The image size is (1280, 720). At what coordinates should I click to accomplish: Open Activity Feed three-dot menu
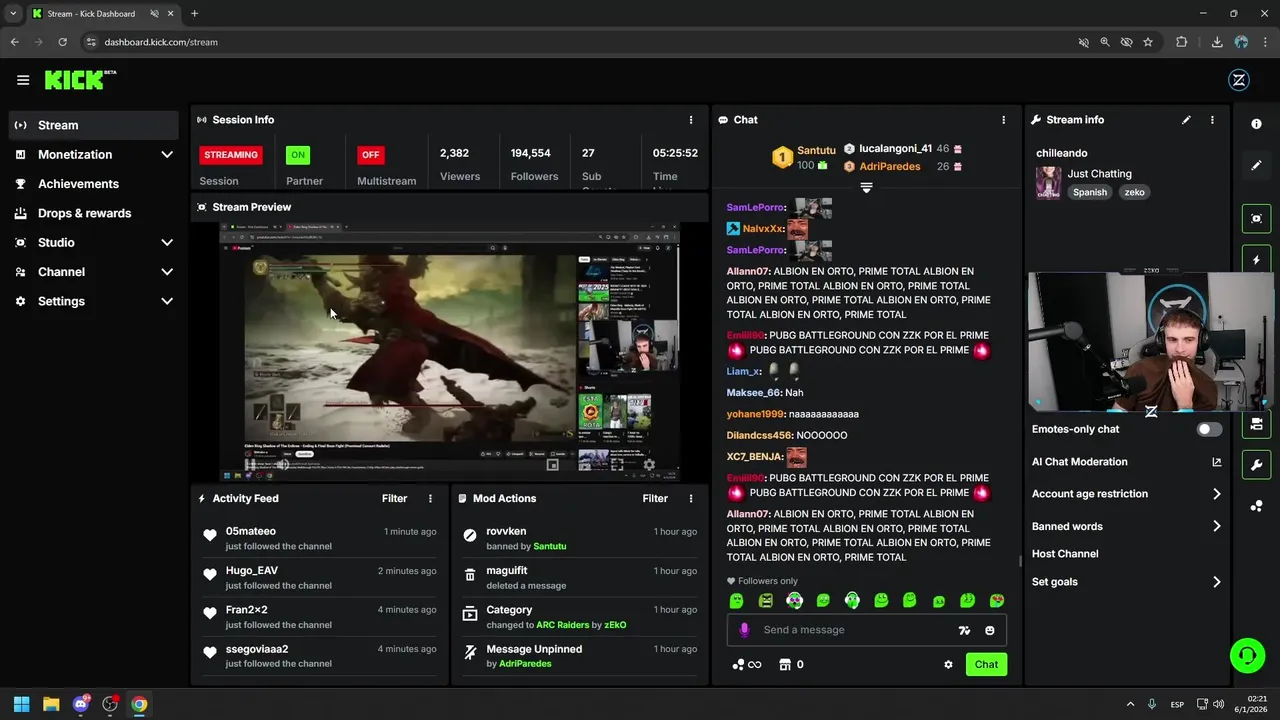coord(431,499)
